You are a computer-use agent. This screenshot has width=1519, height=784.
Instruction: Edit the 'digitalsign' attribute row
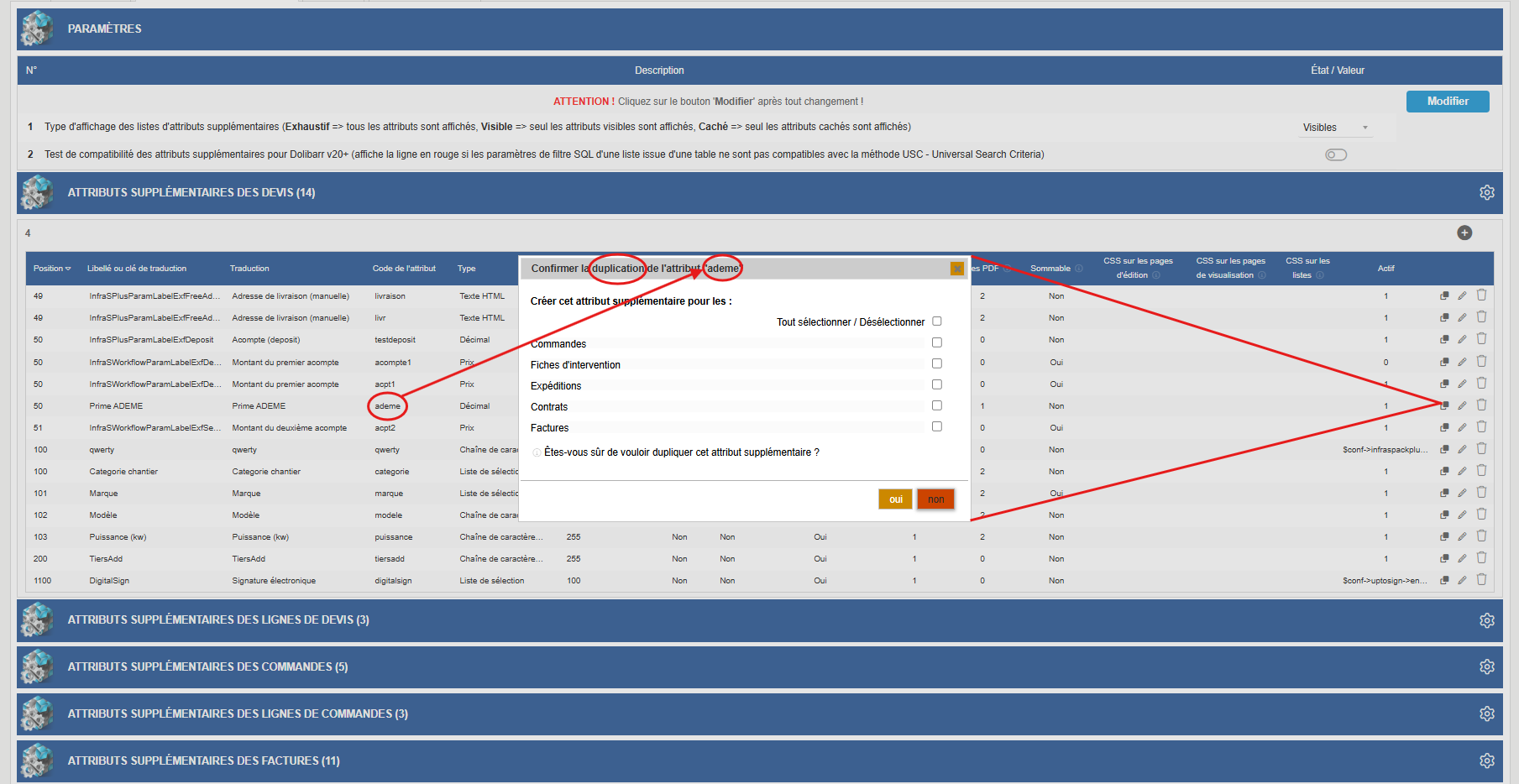(1462, 580)
